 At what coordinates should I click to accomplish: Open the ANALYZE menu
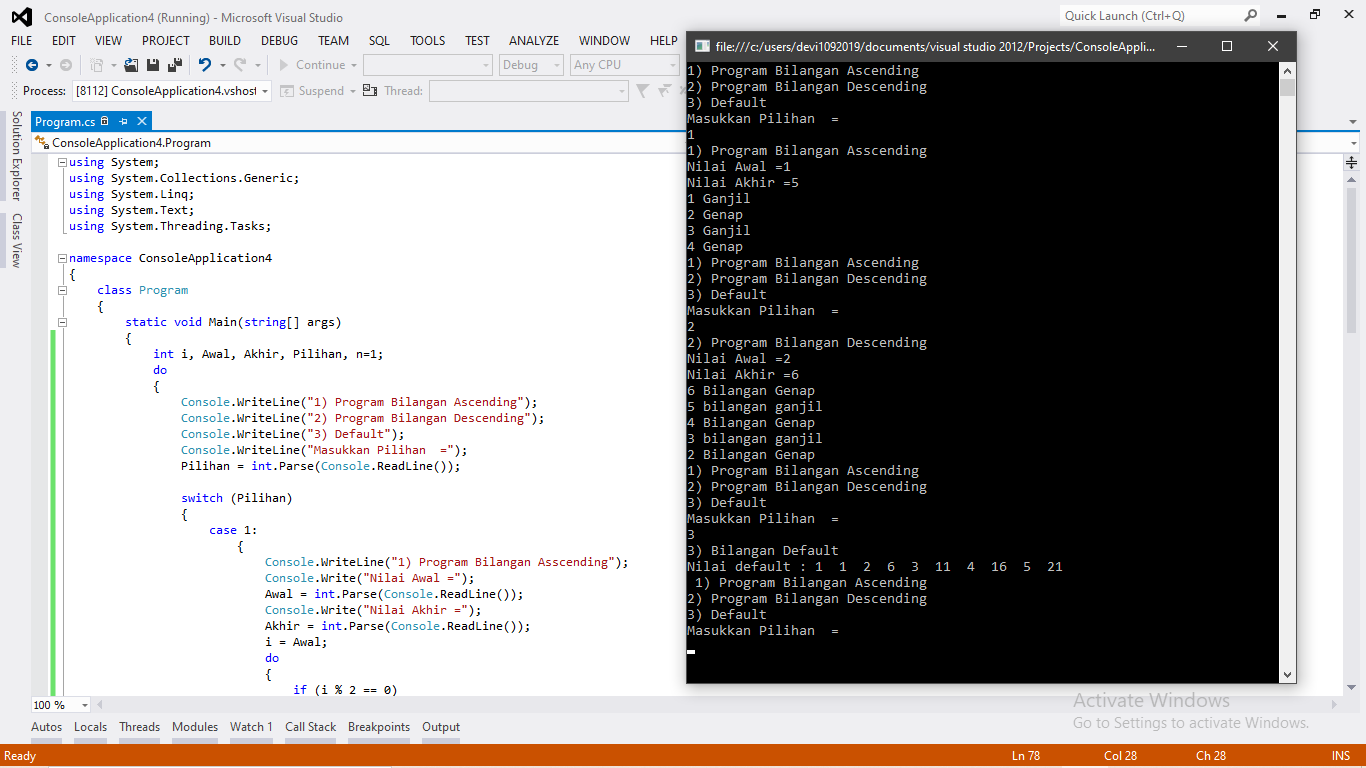[x=534, y=41]
